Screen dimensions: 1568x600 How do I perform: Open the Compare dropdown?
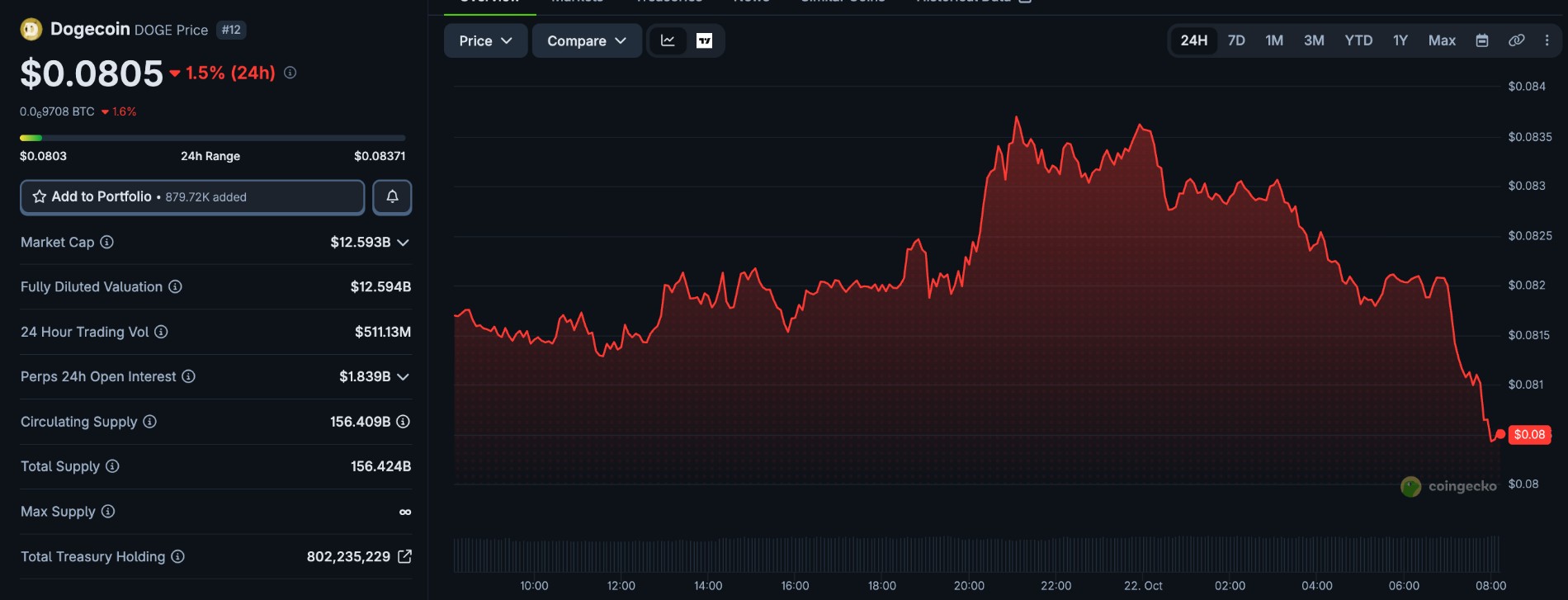point(587,40)
